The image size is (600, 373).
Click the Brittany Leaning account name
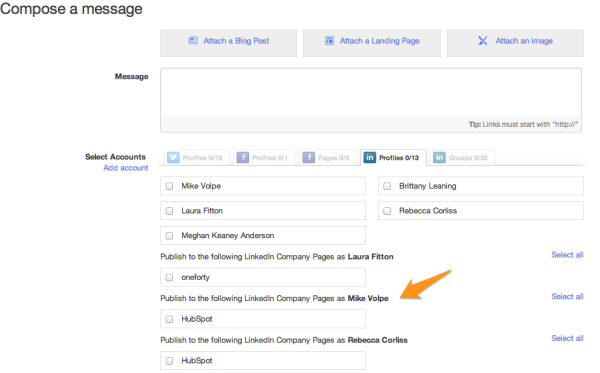[x=427, y=186]
